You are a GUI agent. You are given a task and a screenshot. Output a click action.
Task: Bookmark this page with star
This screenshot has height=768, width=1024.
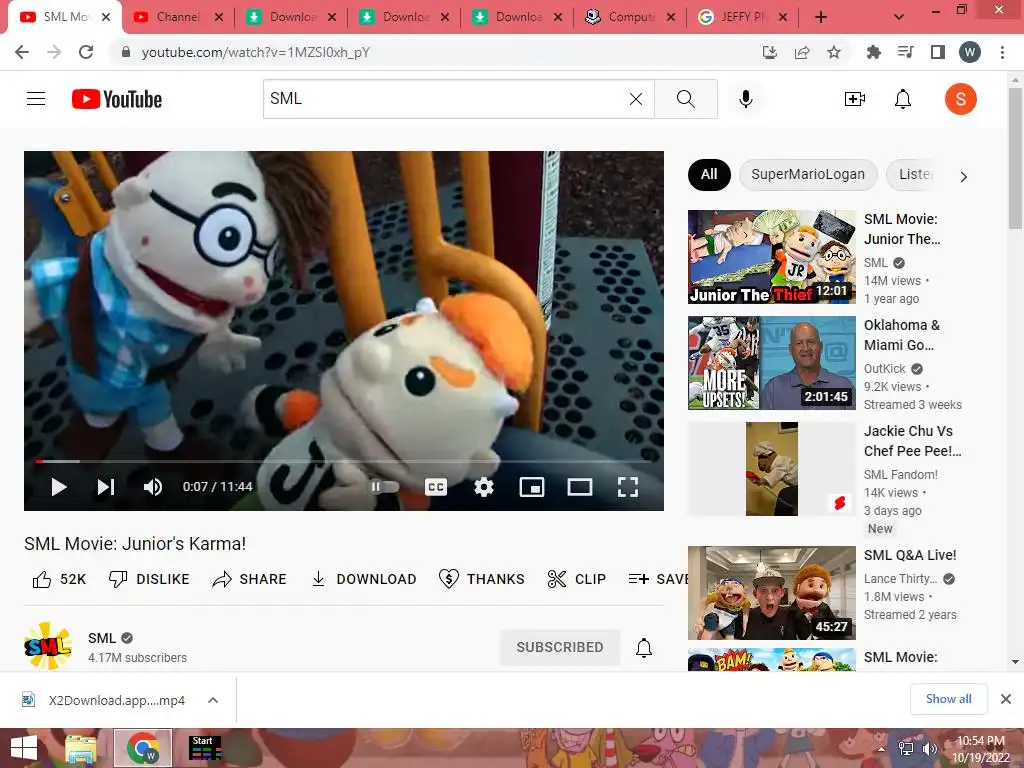(x=834, y=52)
